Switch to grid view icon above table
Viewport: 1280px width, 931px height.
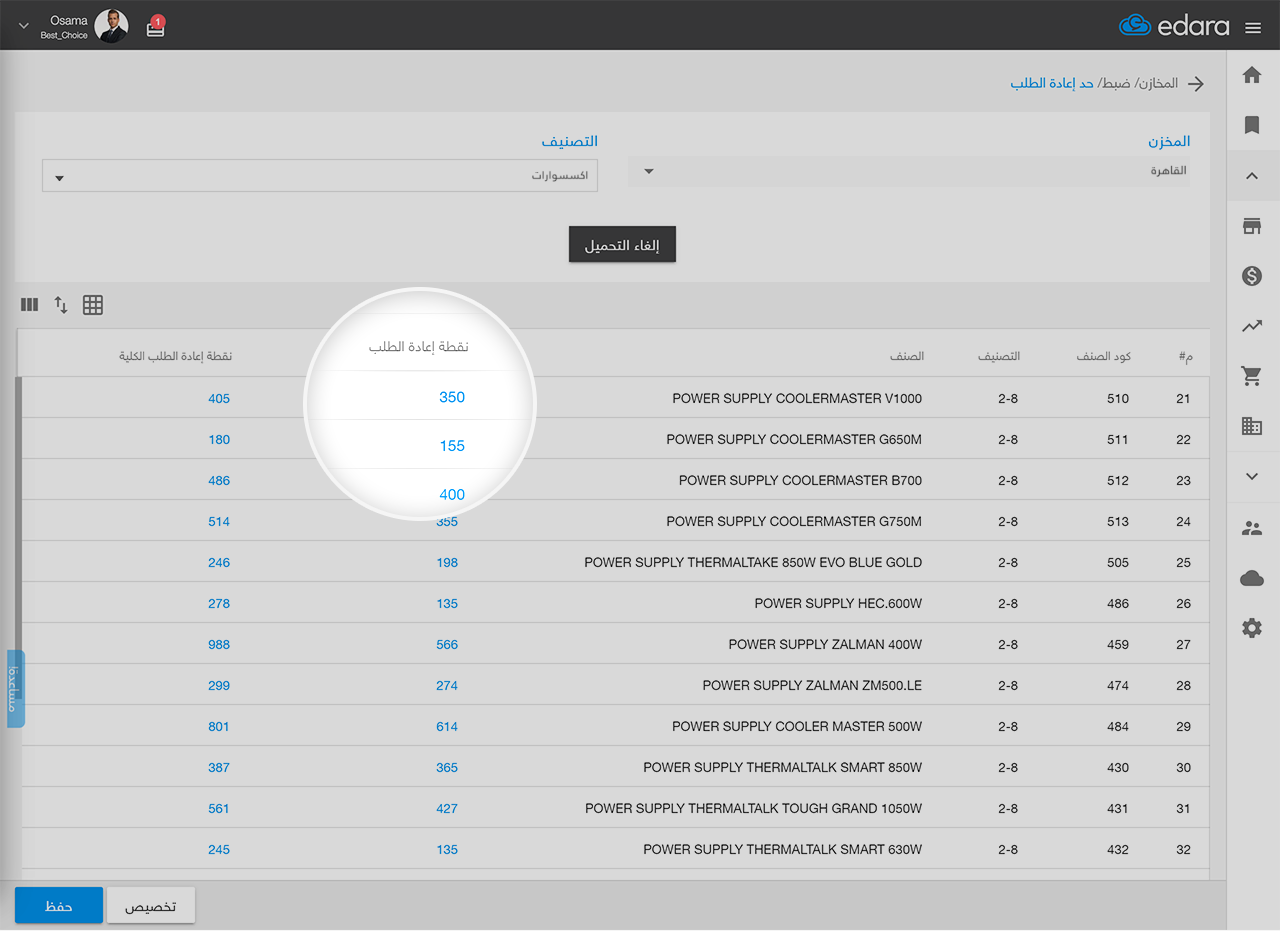tap(93, 305)
